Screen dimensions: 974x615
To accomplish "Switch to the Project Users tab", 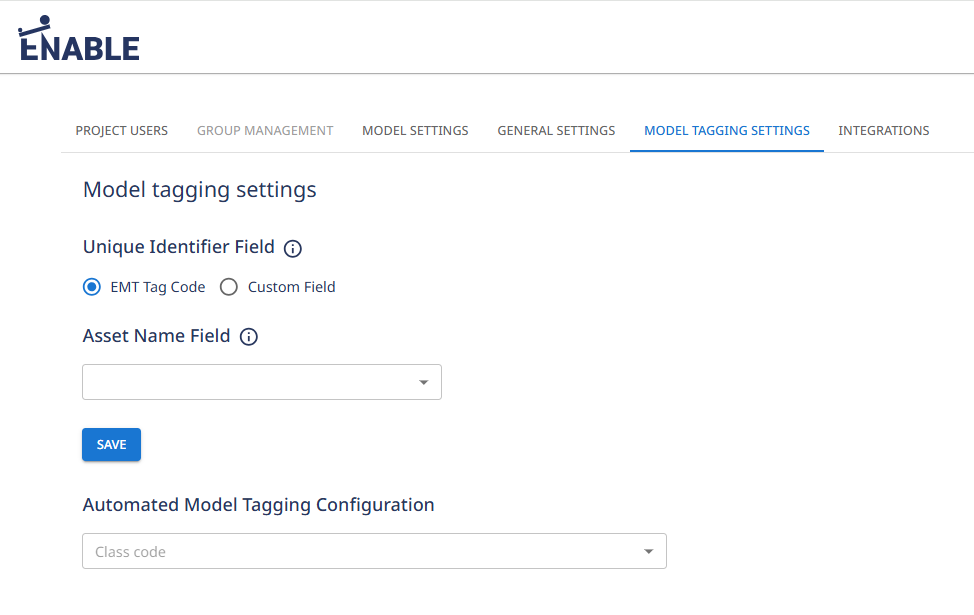I will (x=122, y=131).
